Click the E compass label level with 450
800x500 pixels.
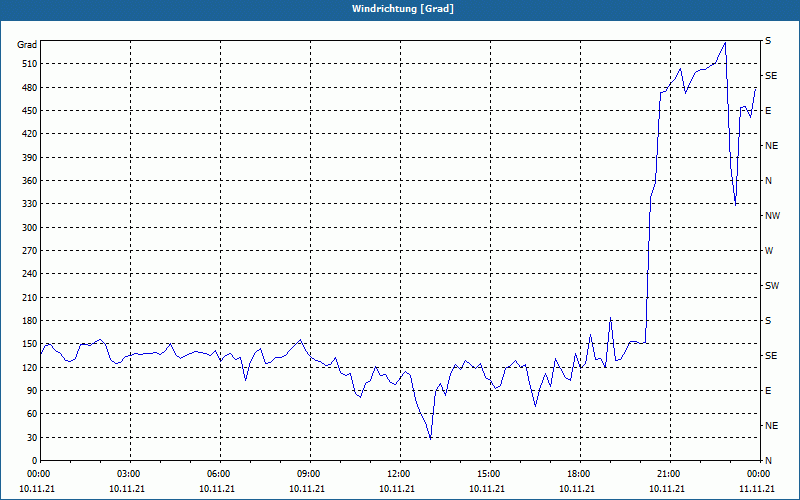tap(768, 111)
